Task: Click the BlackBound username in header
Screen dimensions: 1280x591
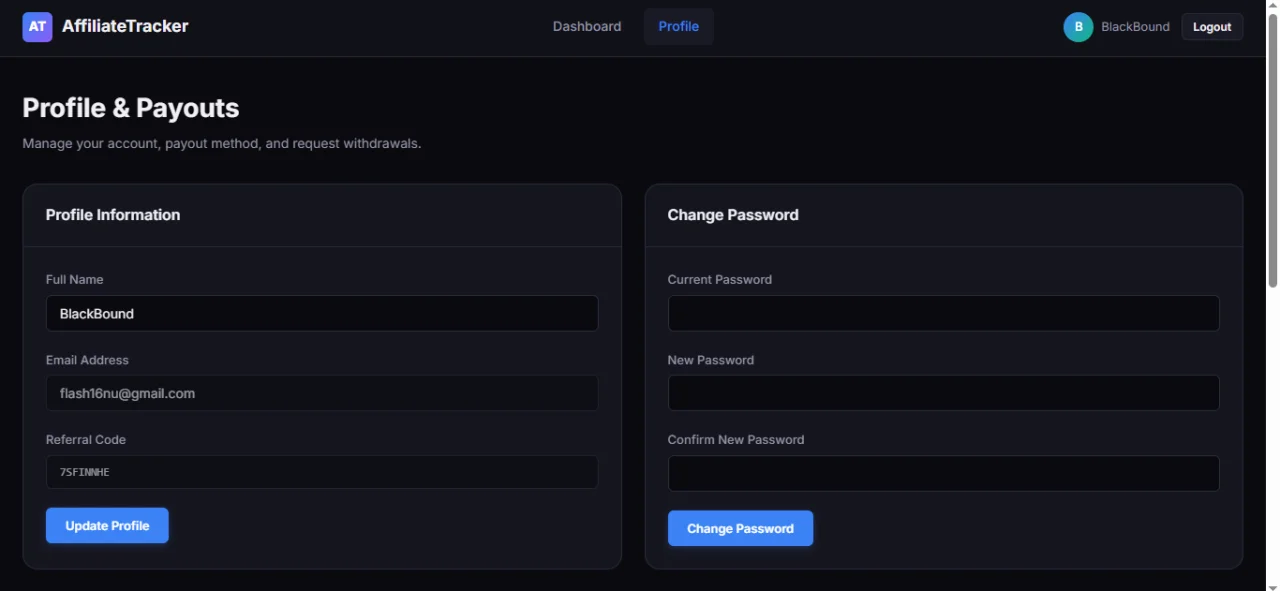Action: 1135,27
